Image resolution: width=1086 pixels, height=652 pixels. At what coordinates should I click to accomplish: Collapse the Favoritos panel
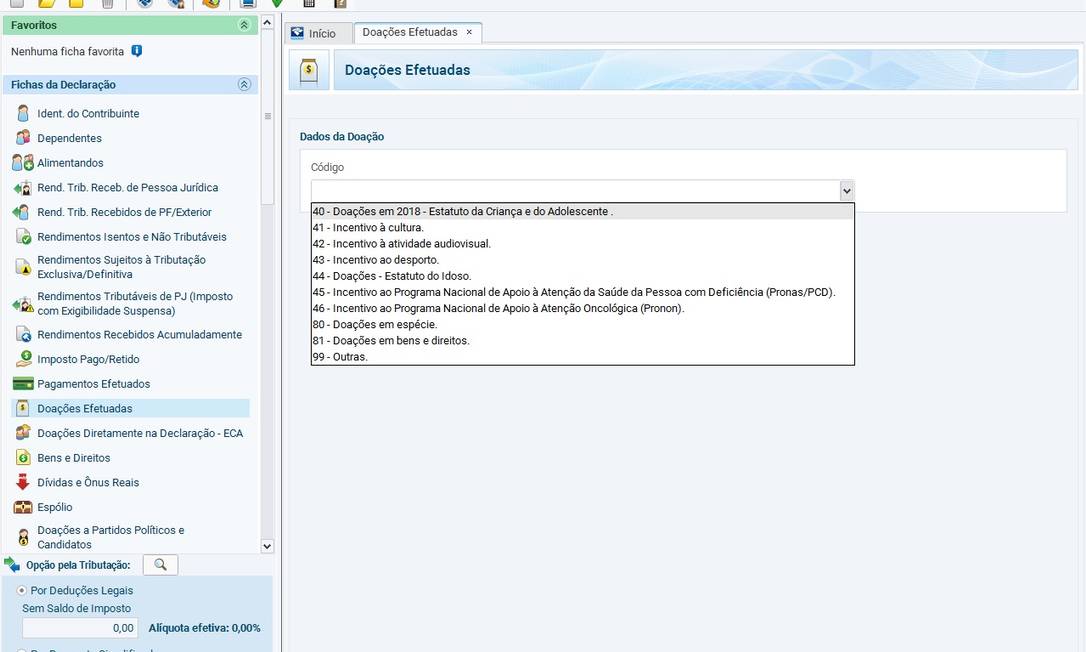244,25
